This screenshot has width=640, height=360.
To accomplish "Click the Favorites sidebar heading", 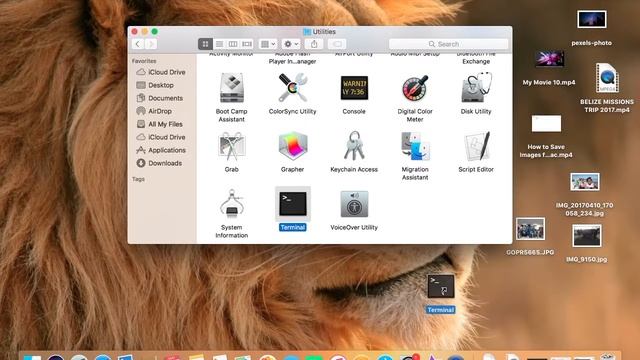I will click(x=144, y=61).
